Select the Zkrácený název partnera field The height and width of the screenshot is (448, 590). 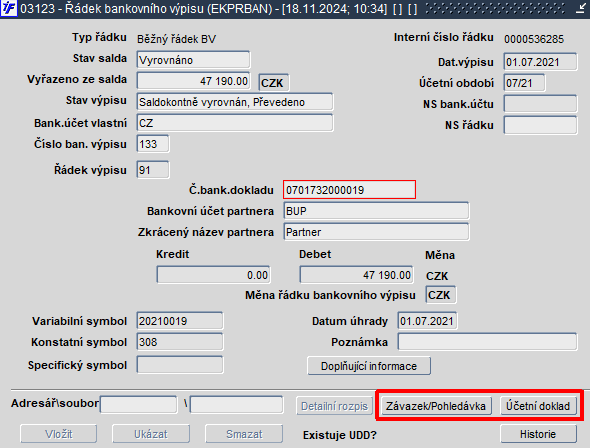pyautogui.click(x=376, y=232)
